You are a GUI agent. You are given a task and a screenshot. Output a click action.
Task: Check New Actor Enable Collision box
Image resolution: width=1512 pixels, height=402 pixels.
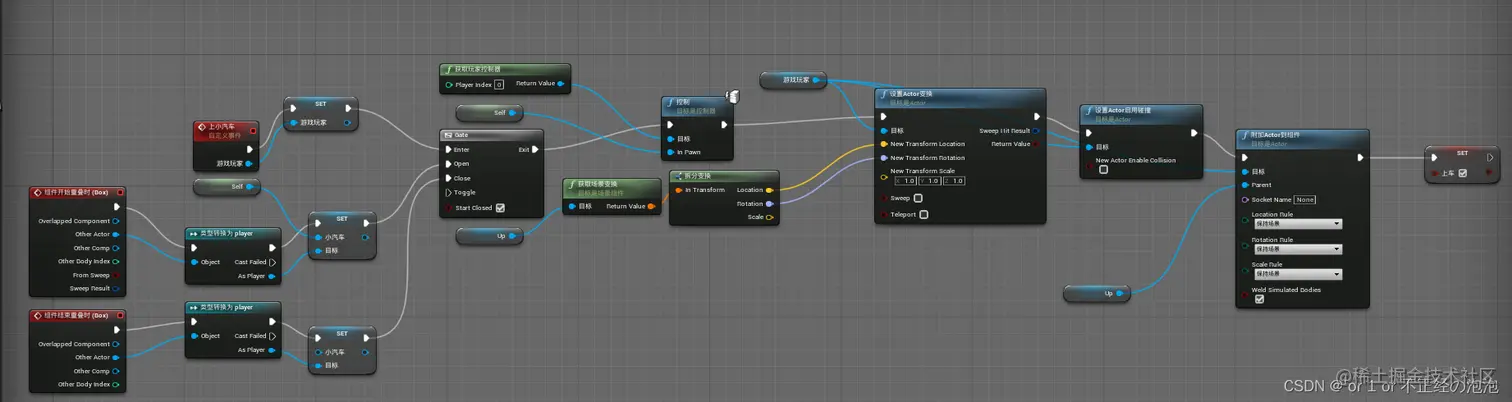click(1103, 170)
